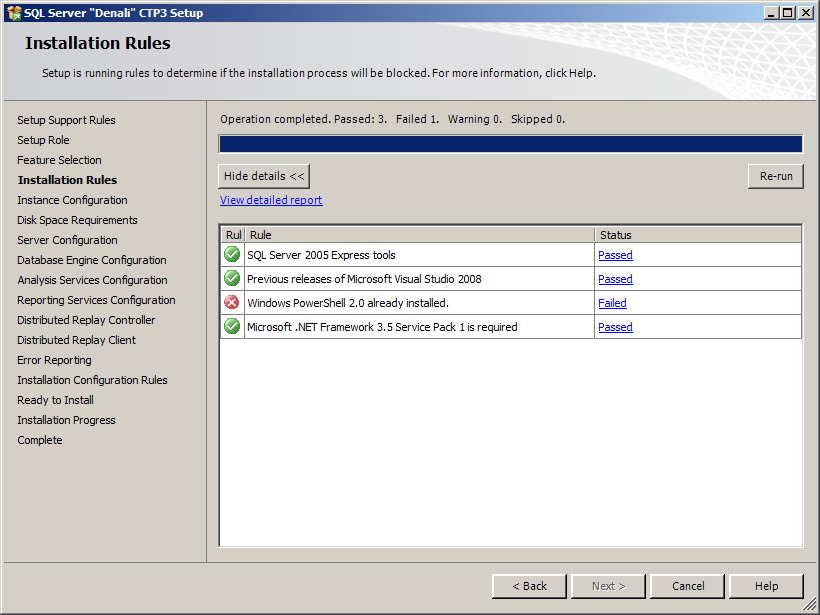Open Passed status for .NET Framework 3.5 SP1
The width and height of the screenshot is (820, 615).
[x=615, y=327]
